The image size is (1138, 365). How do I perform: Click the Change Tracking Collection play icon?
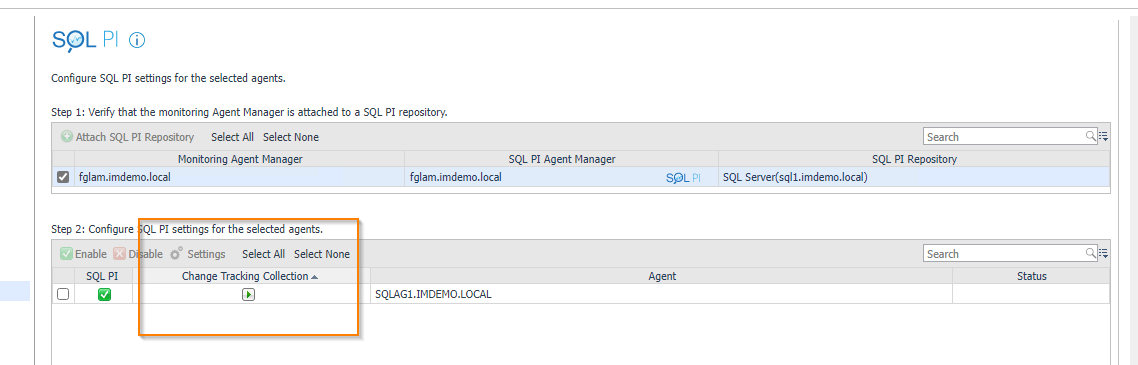[249, 295]
